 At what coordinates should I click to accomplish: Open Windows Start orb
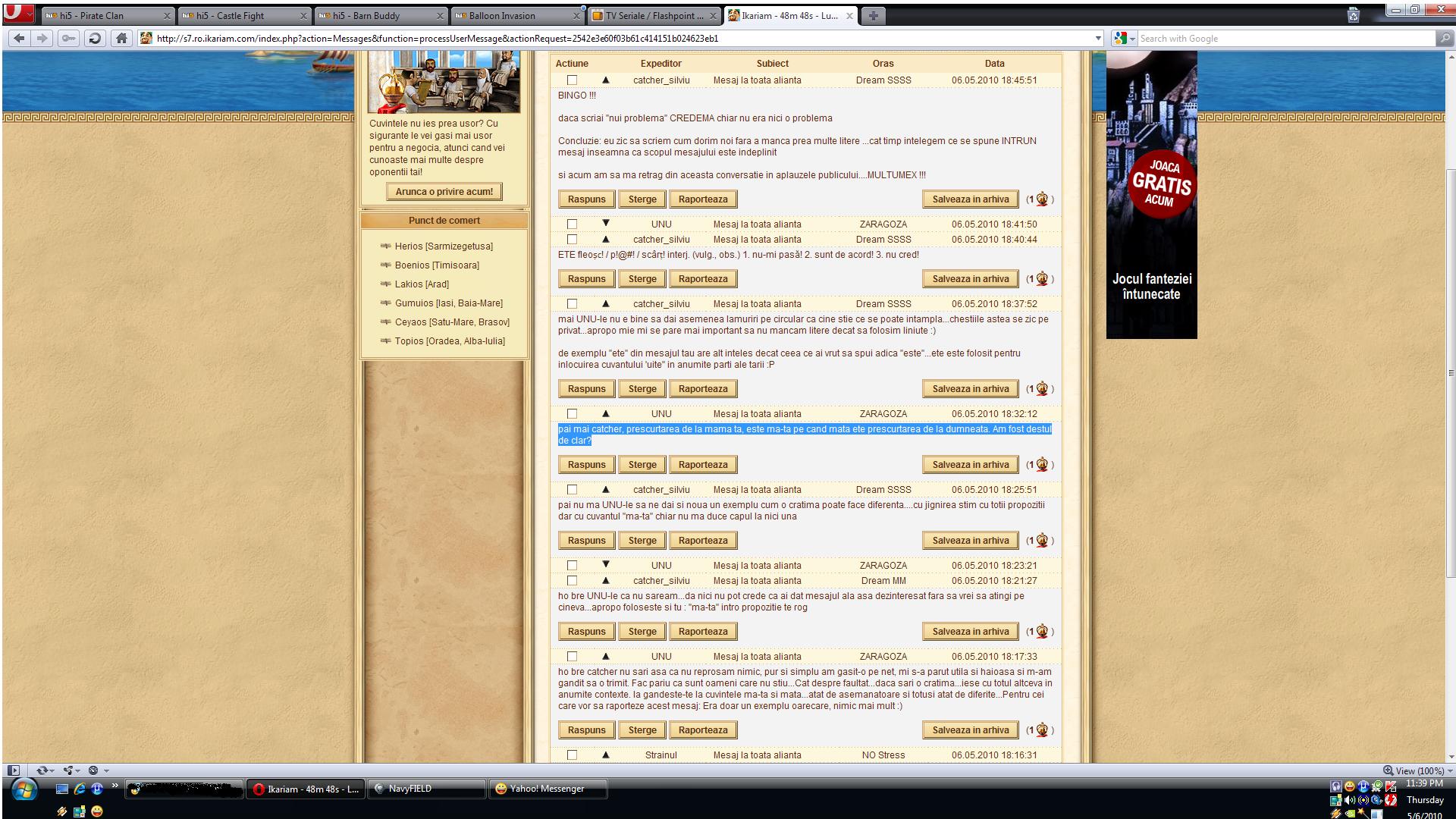tap(24, 790)
